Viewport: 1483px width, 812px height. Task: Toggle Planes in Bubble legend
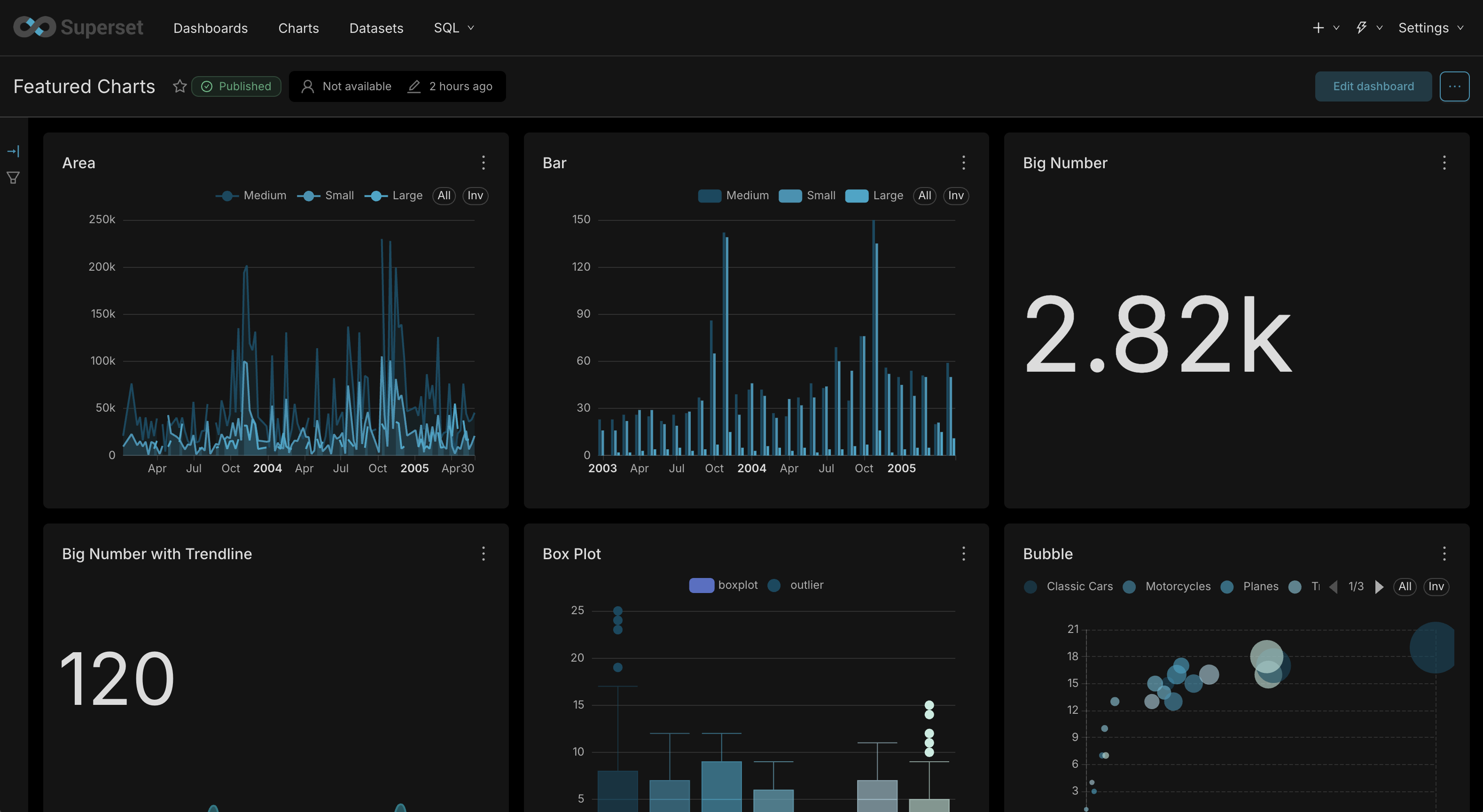[1249, 586]
